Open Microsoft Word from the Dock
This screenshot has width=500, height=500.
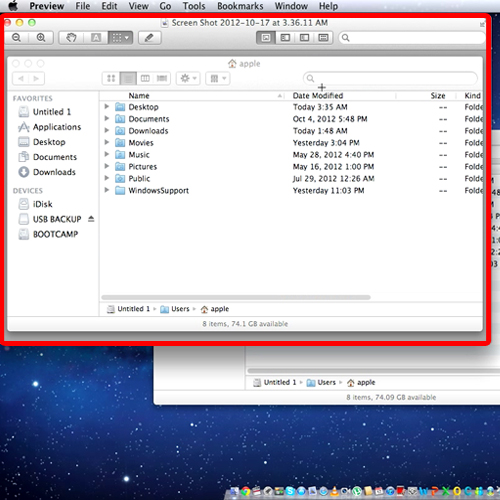[x=423, y=491]
